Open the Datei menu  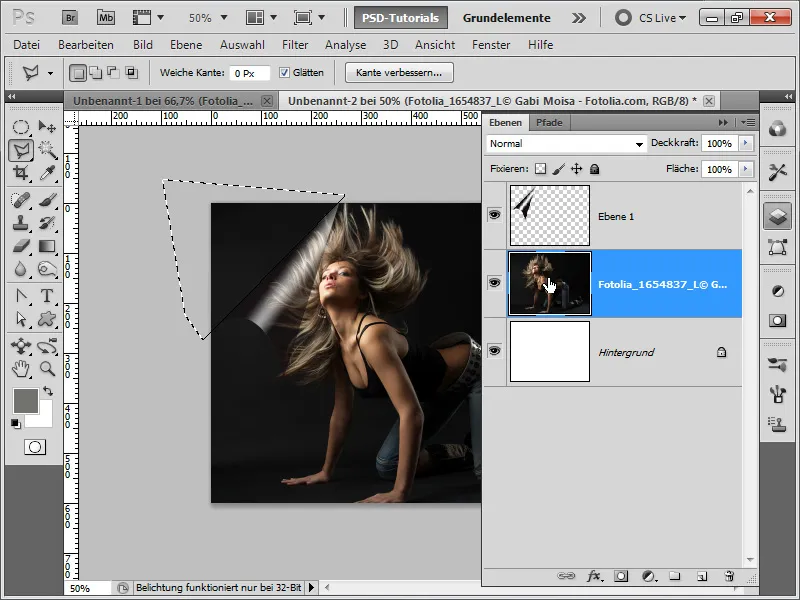pos(27,45)
